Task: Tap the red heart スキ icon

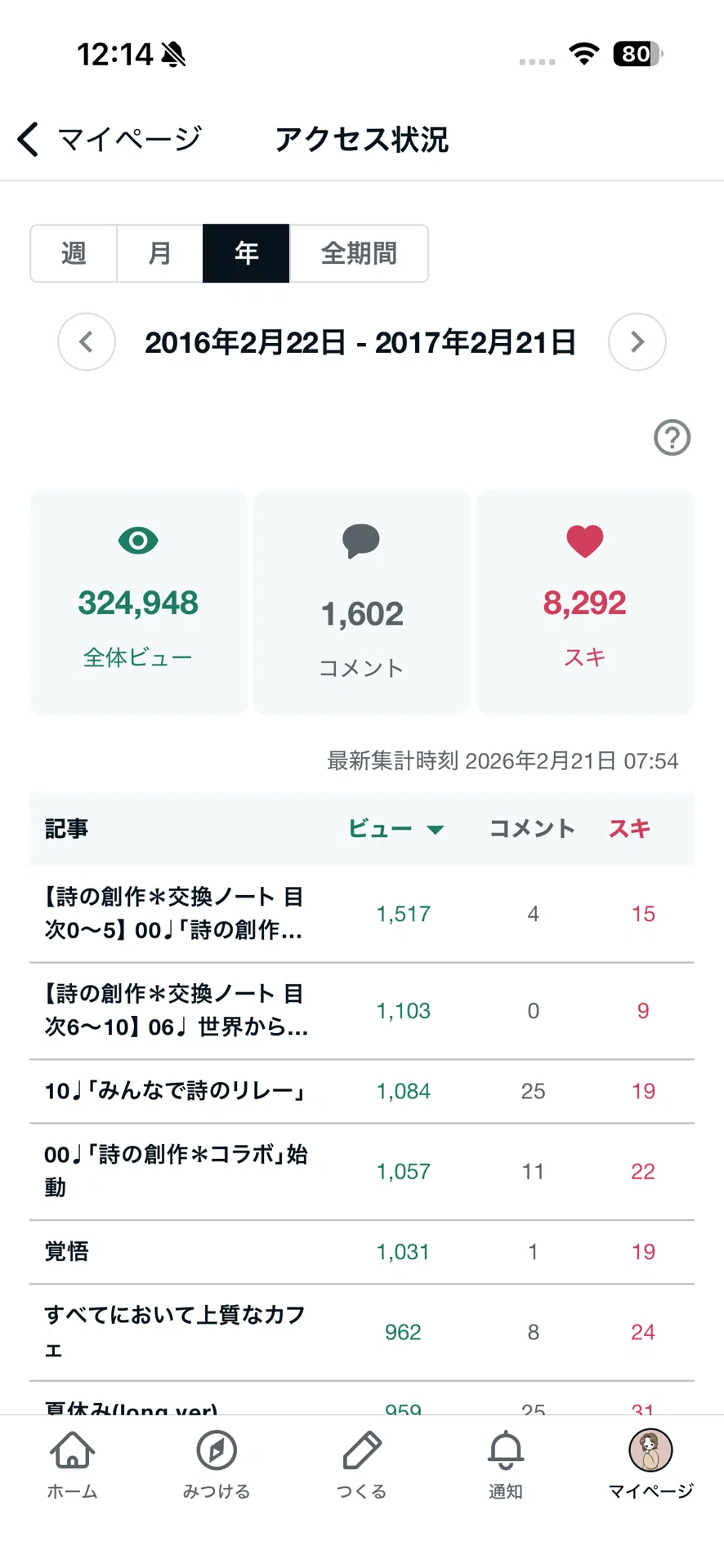Action: (585, 541)
